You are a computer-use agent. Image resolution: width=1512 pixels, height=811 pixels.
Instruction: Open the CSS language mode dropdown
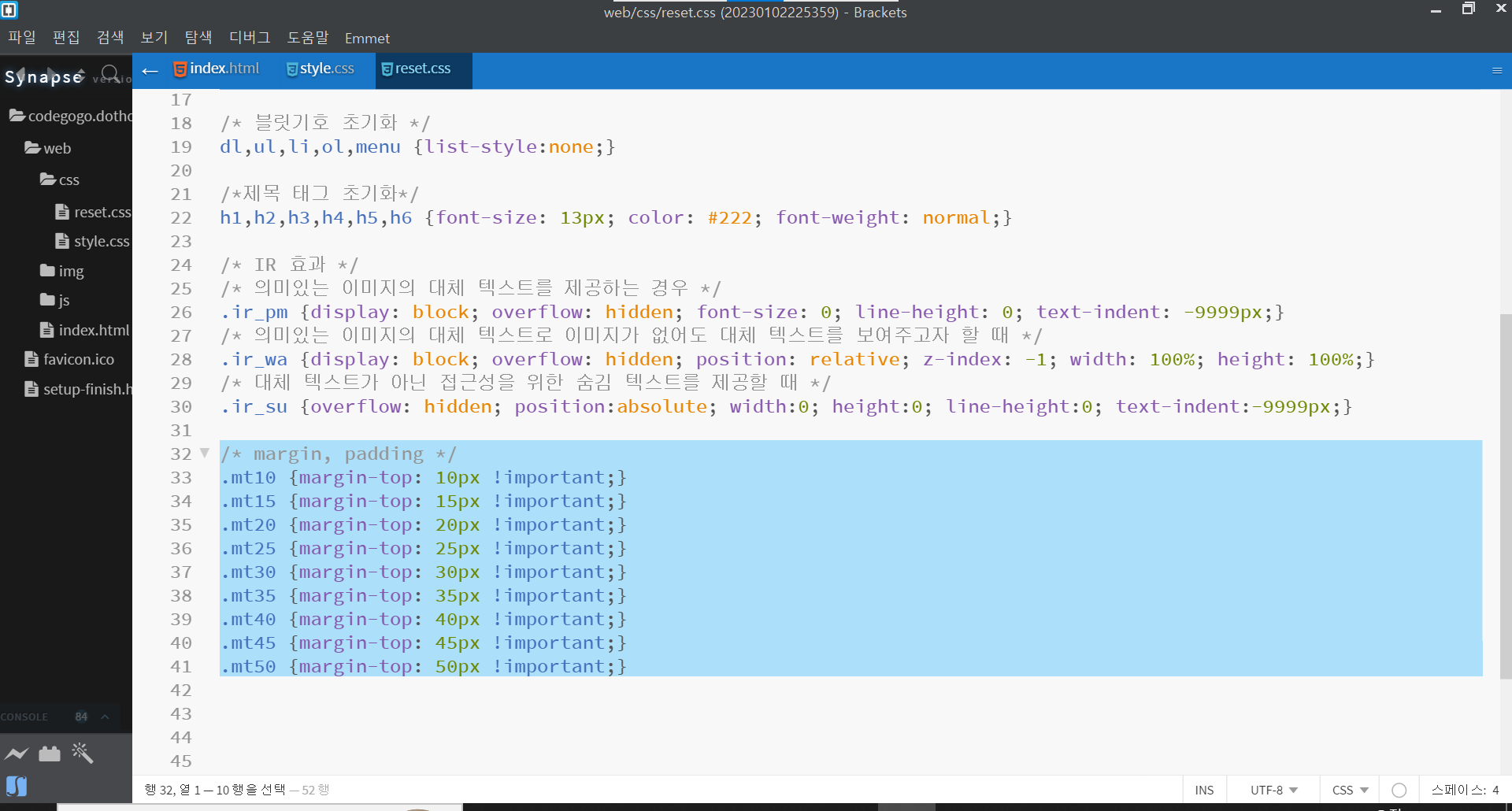tap(1350, 790)
